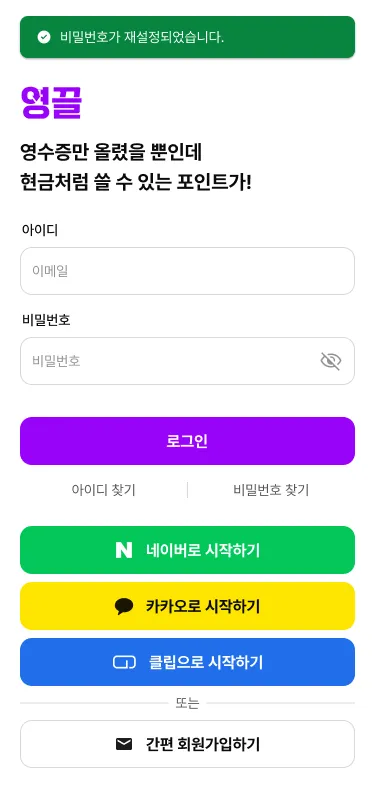Open the 비밀번호 찾기 link
Viewport: 375px width, 800px height.
click(271, 490)
